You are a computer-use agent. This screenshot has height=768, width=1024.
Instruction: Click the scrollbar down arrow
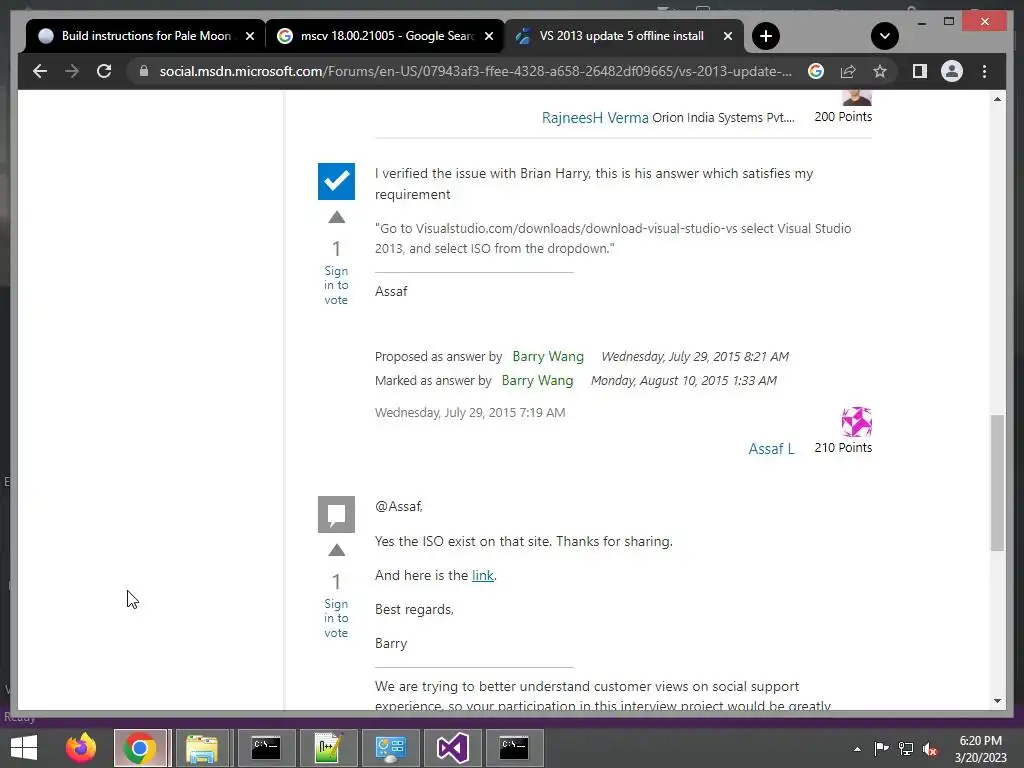pyautogui.click(x=997, y=701)
